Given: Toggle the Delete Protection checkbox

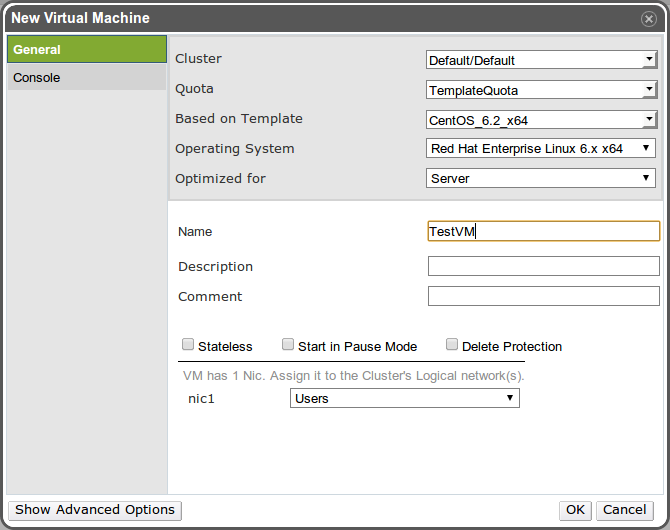Looking at the screenshot, I should pyautogui.click(x=452, y=346).
